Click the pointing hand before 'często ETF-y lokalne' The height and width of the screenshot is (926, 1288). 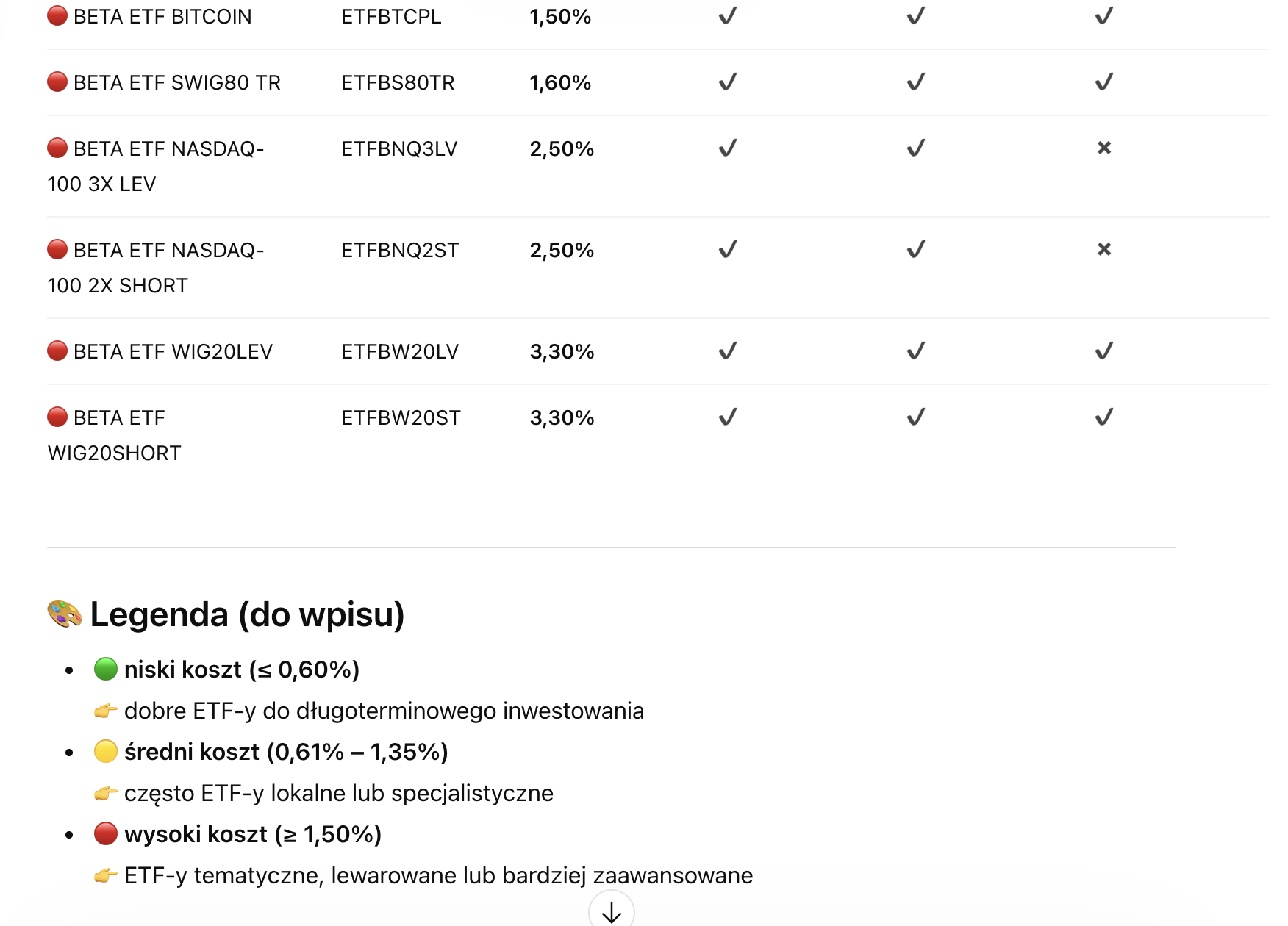coord(106,793)
